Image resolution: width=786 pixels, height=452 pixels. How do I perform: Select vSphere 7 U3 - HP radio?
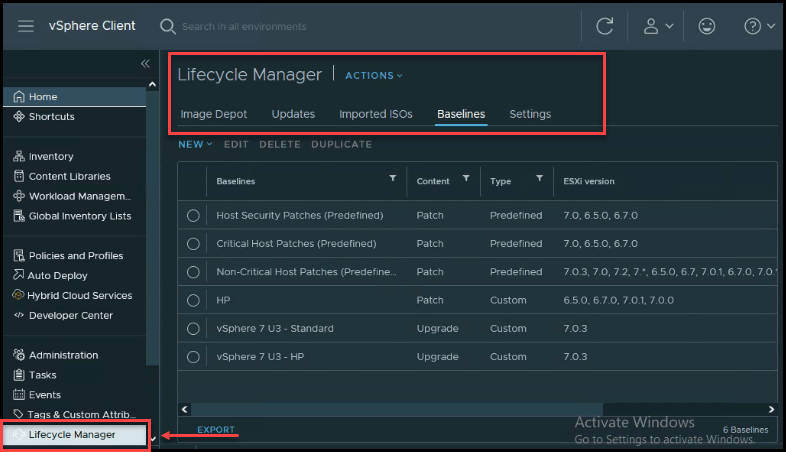[193, 357]
